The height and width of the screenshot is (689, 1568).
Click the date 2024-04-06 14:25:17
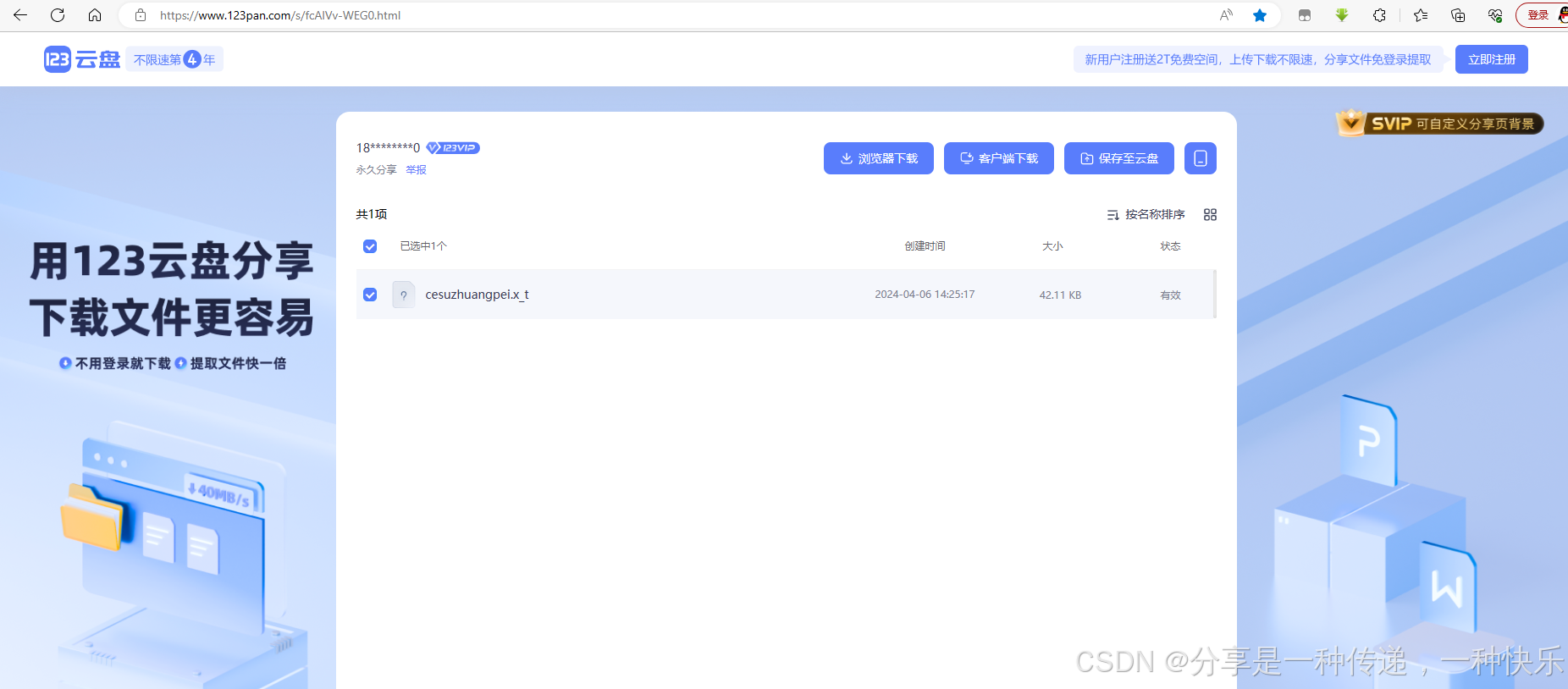(x=925, y=295)
